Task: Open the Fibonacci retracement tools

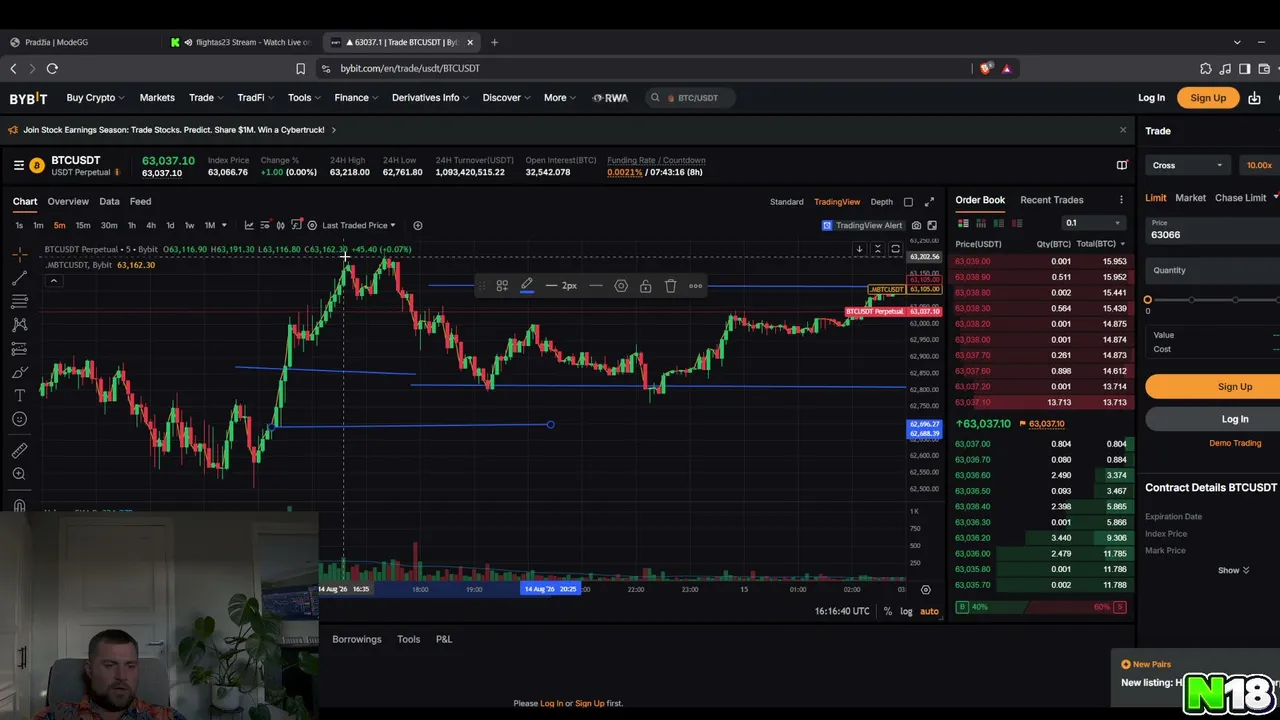Action: point(19,301)
